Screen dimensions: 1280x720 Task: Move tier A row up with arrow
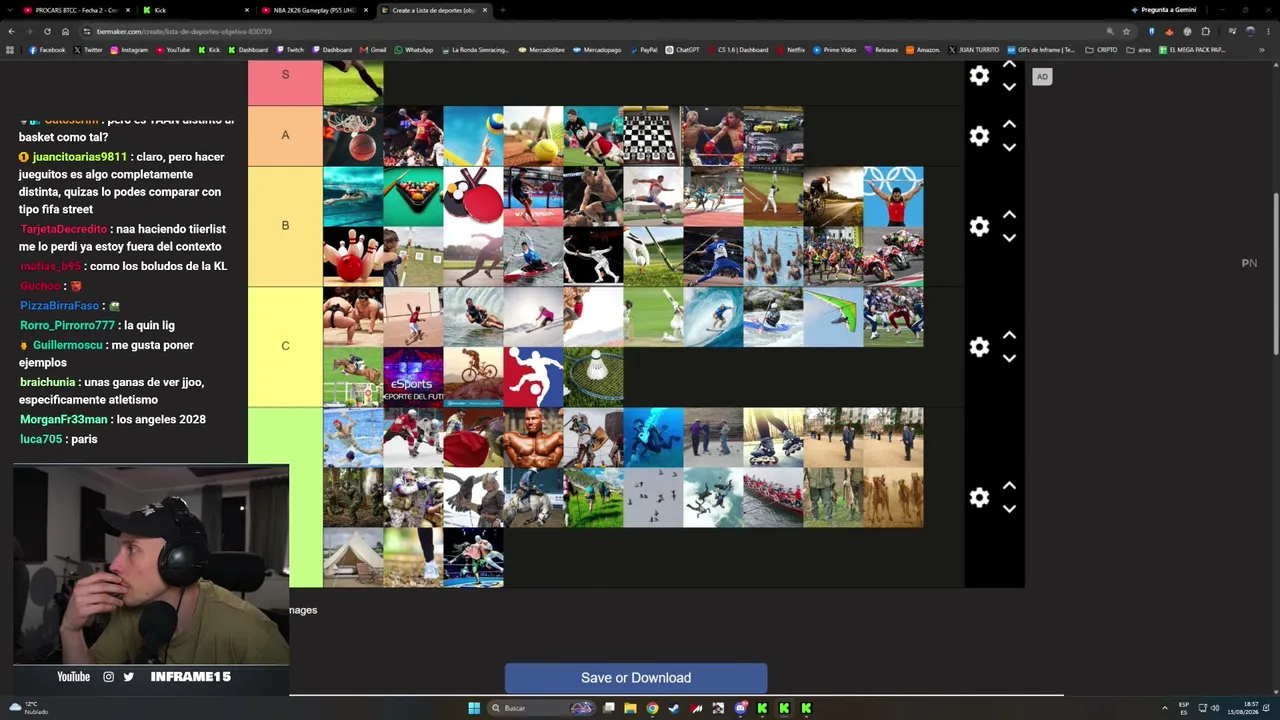(x=1009, y=124)
